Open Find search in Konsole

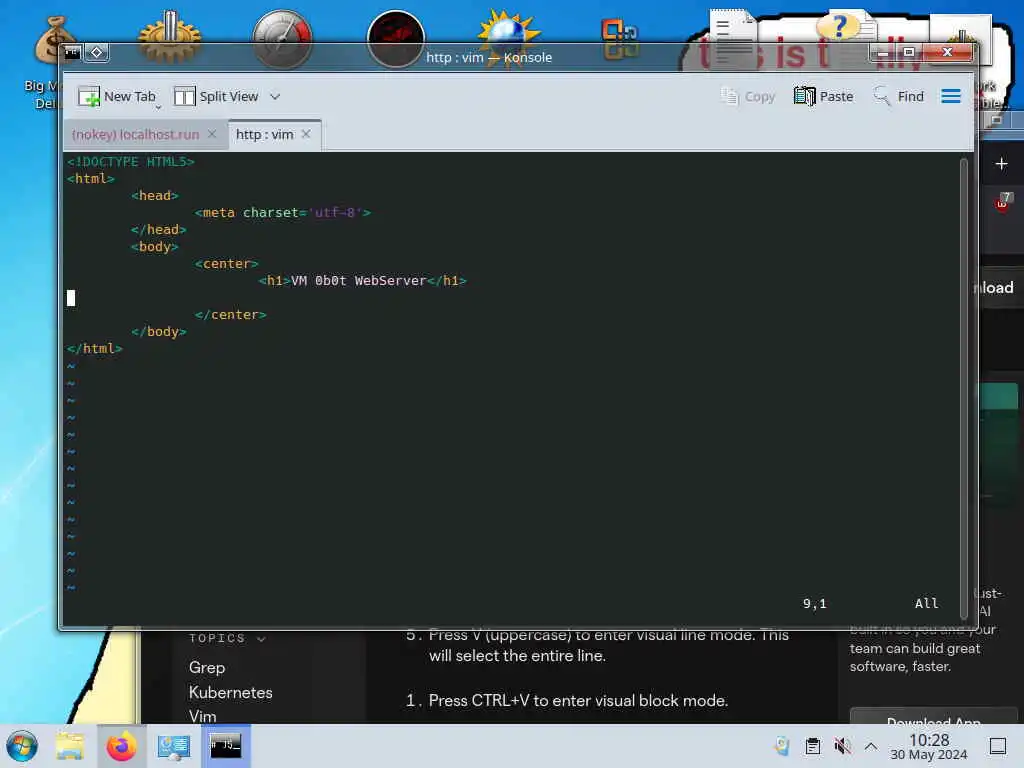(899, 97)
